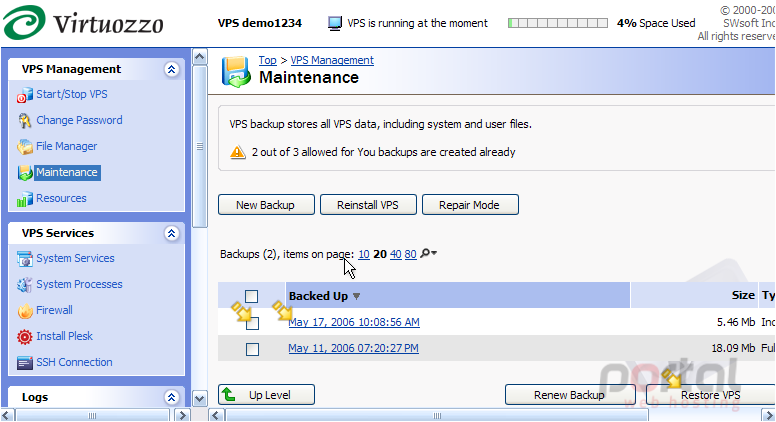Click the sidebar vertical scrollbar down arrow

coord(200,398)
